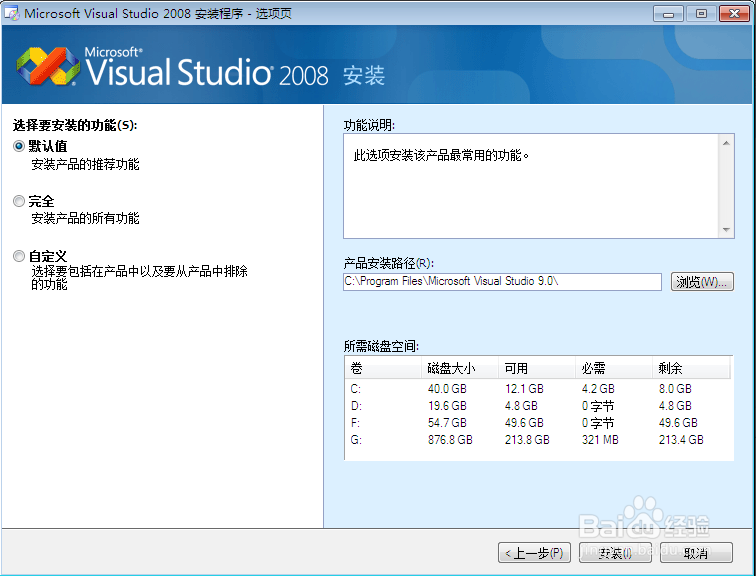The image size is (756, 576).
Task: Click the 40.0 GB disk size cell
Action: tap(447, 388)
